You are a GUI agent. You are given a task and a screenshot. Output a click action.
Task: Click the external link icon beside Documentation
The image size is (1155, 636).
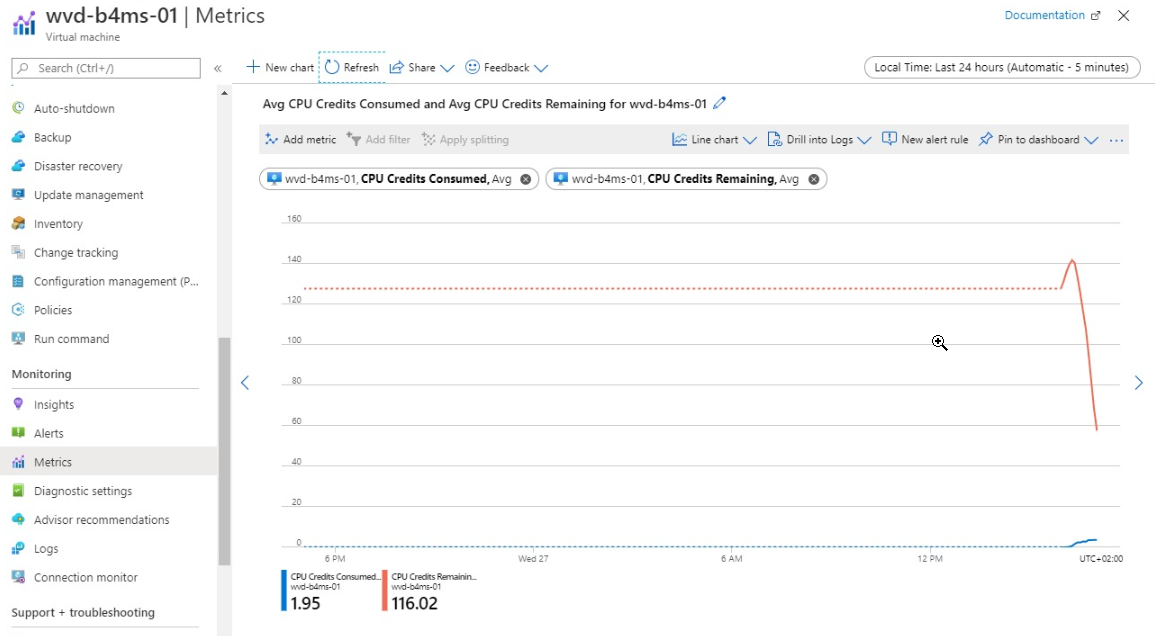click(x=1095, y=15)
